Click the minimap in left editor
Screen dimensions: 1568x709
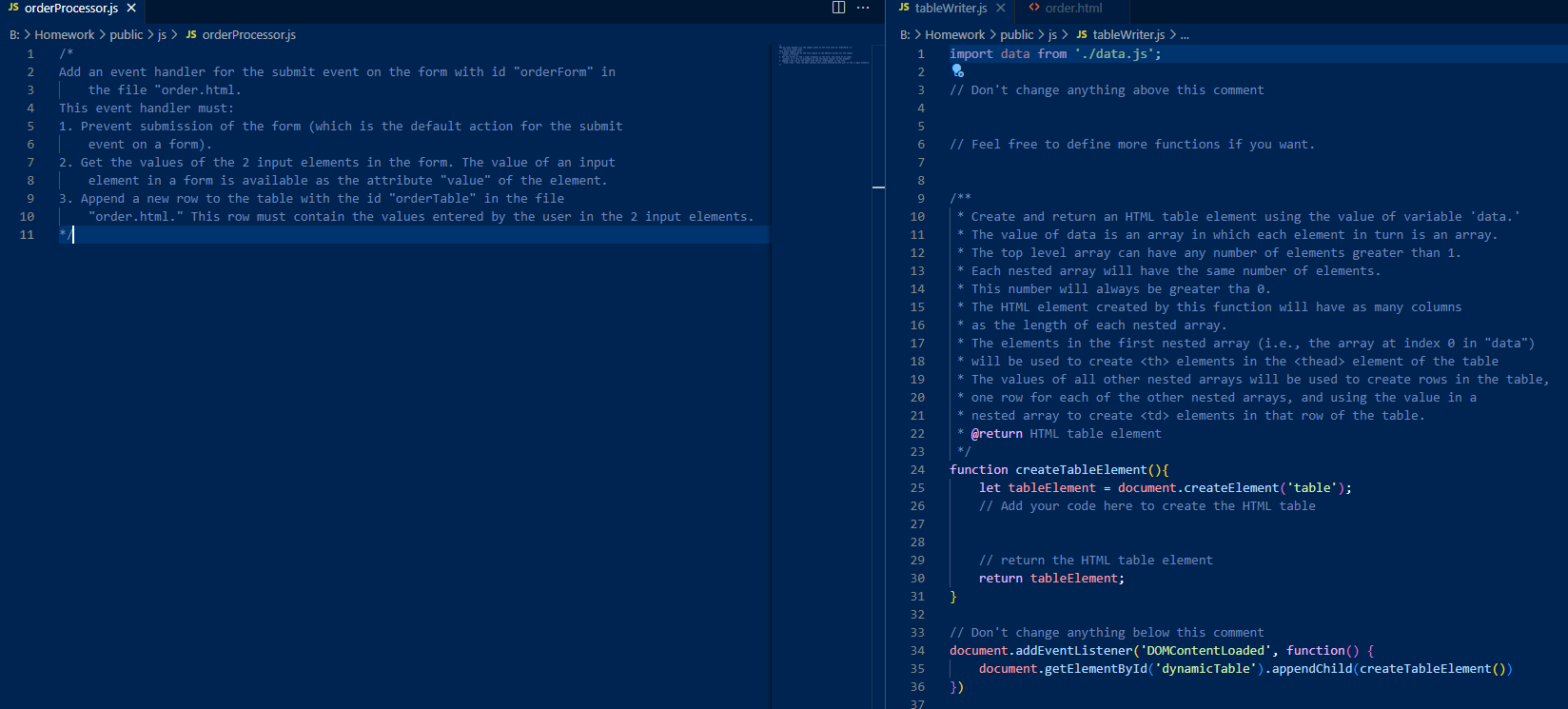[824, 54]
